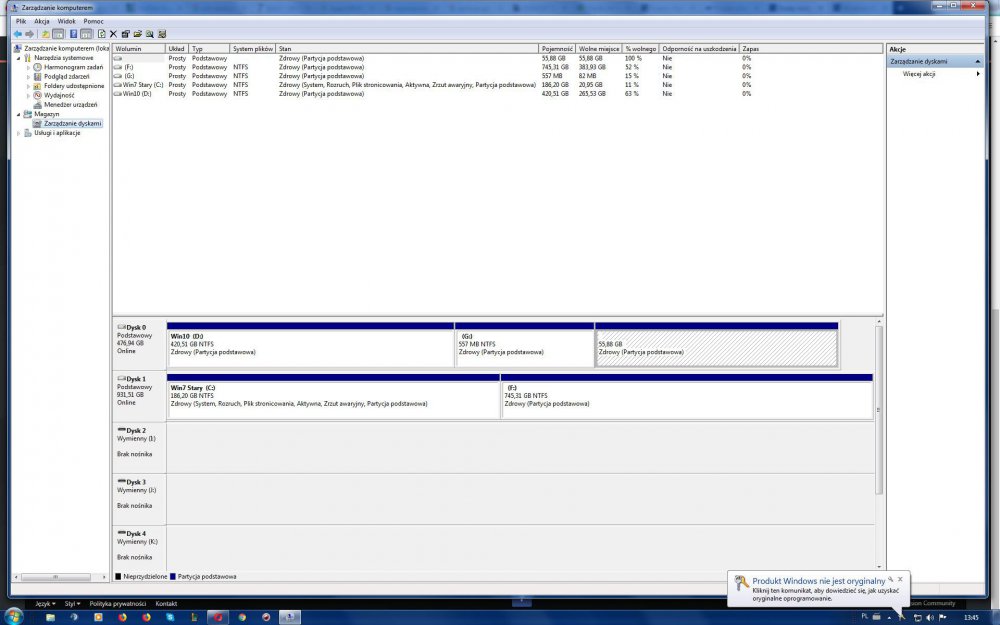Viewport: 1000px width, 625px height.
Task: Click the Pojemność column header
Action: [x=556, y=48]
